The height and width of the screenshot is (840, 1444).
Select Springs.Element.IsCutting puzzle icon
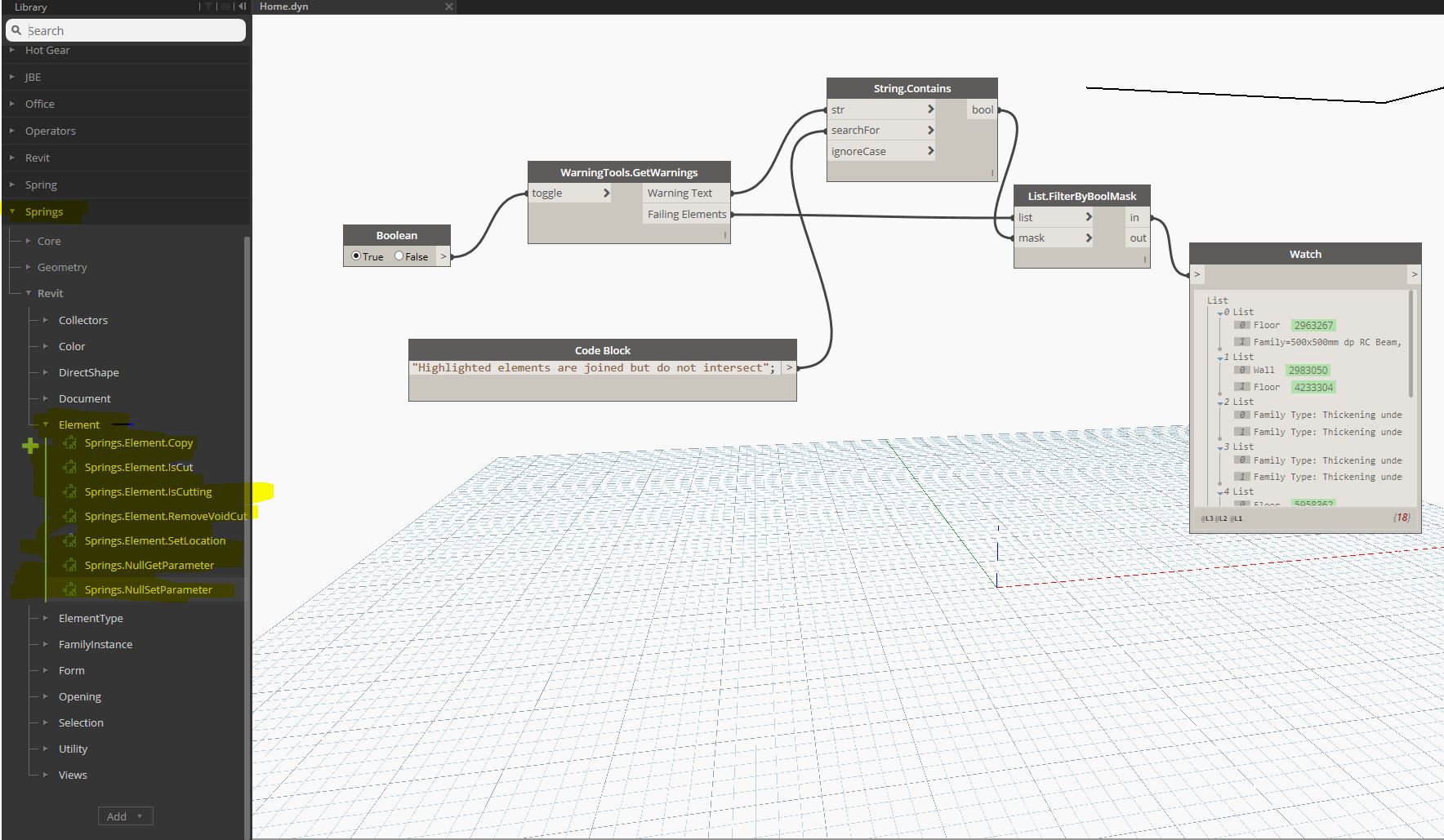(70, 491)
